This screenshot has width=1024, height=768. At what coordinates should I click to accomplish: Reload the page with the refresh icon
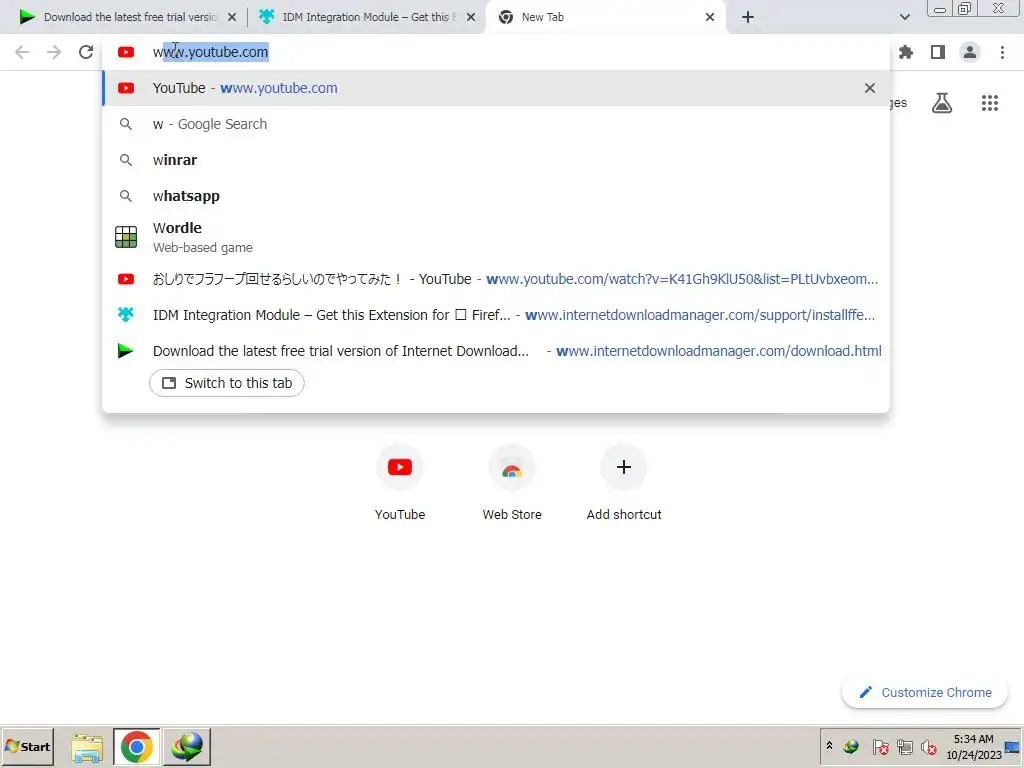[86, 52]
